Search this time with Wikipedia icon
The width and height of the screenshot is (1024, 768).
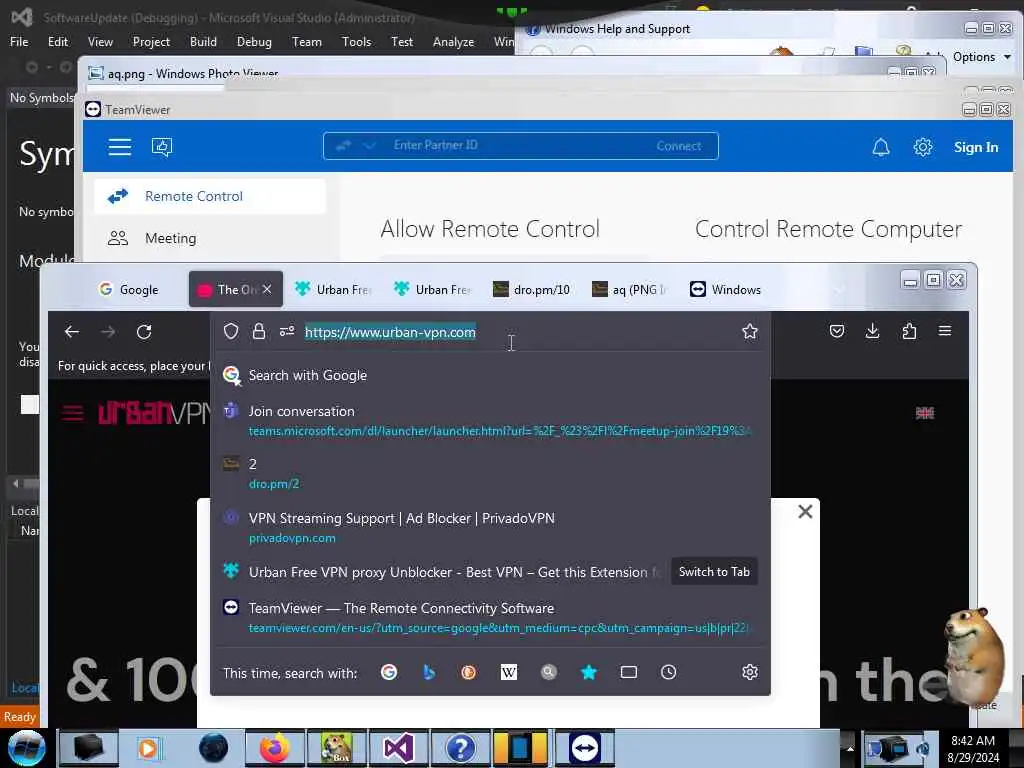coord(509,672)
